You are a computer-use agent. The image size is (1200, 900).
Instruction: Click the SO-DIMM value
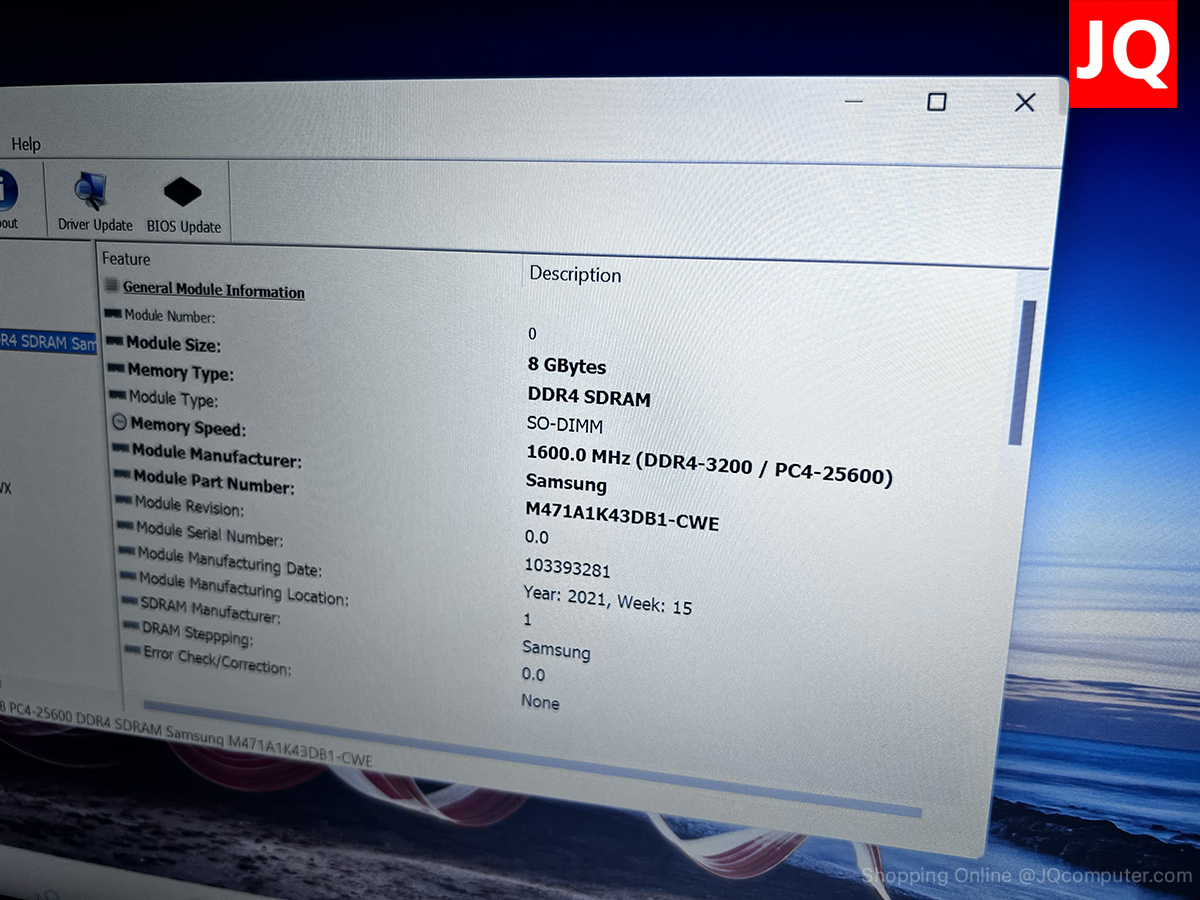[x=565, y=425]
